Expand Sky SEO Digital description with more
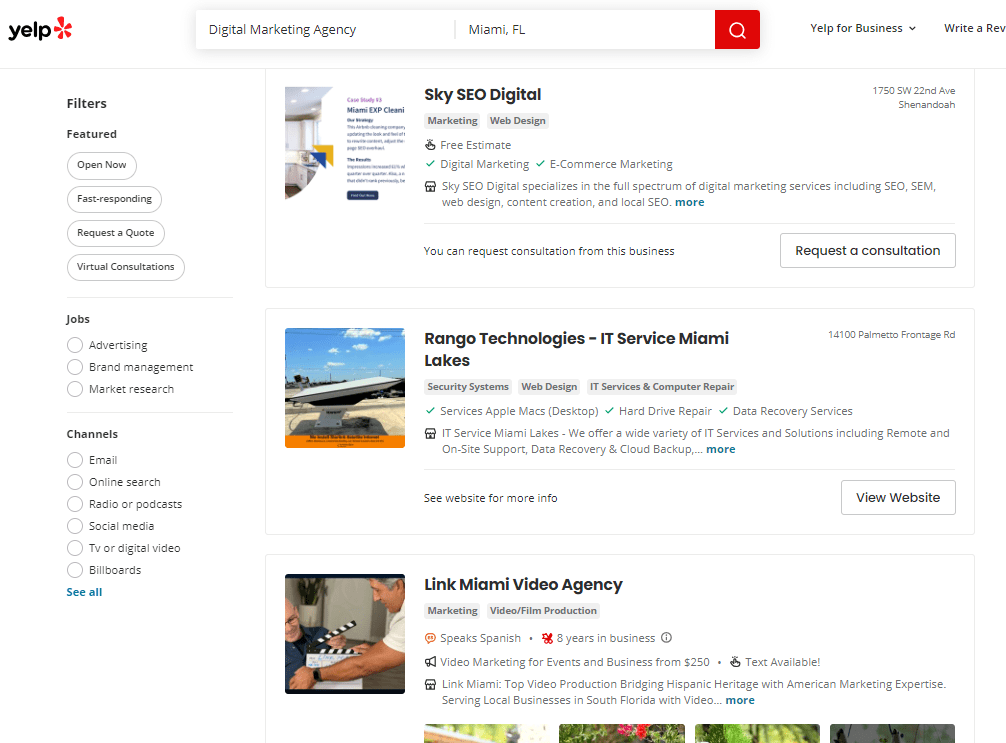Viewport: 1006px width, 743px height. point(689,202)
